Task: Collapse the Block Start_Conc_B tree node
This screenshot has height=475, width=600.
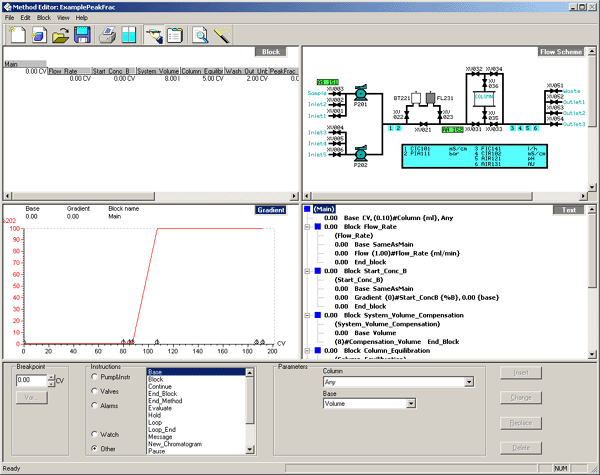Action: [307, 271]
